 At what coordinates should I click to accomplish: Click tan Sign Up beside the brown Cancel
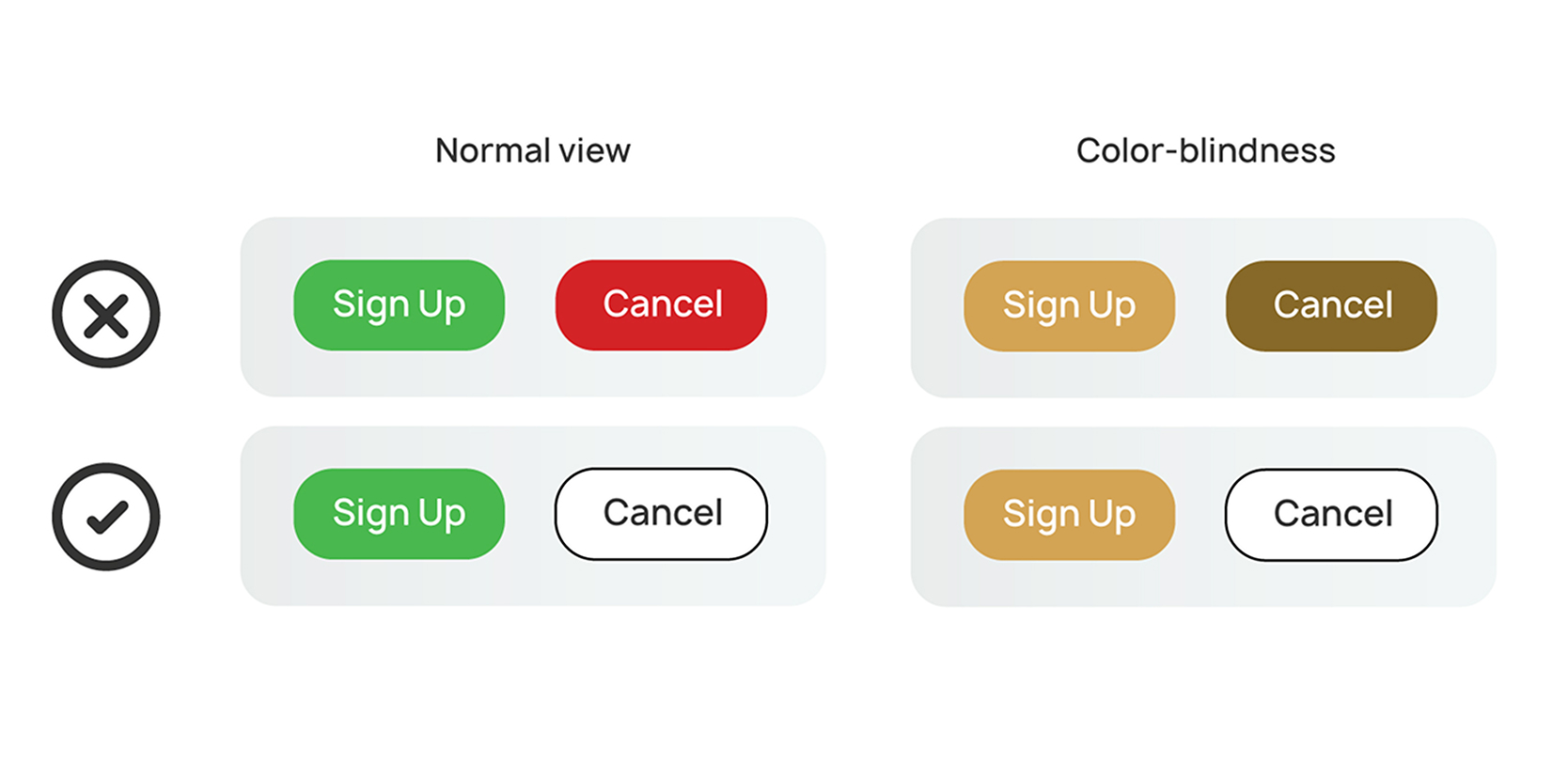point(1070,306)
